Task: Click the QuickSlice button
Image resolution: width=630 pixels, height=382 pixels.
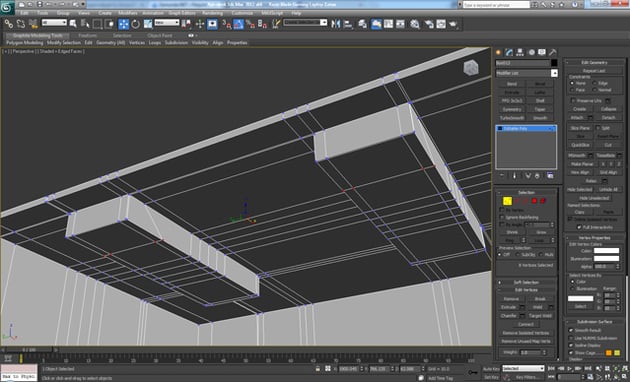Action: click(x=580, y=145)
